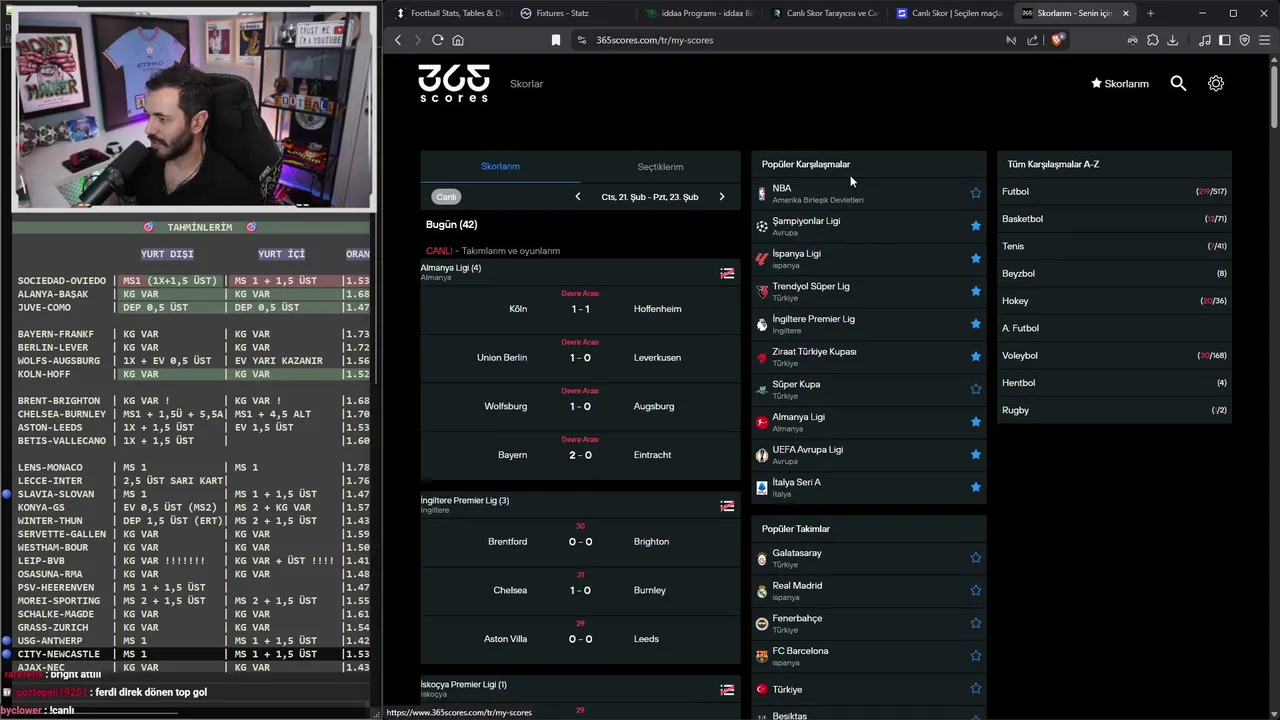Click the İngiltere Premier Lig flag icon
Viewport: 1280px width, 720px height.
tap(727, 506)
